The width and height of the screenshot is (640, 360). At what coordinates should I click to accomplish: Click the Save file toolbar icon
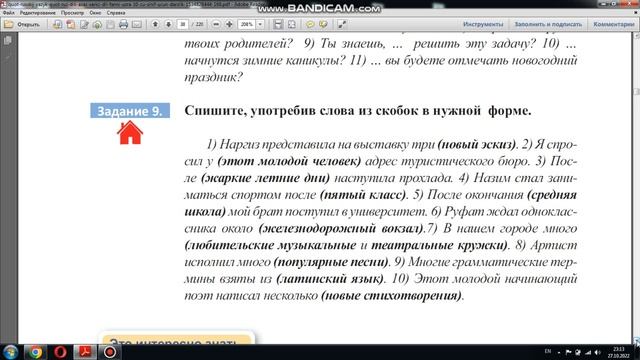coord(110,24)
